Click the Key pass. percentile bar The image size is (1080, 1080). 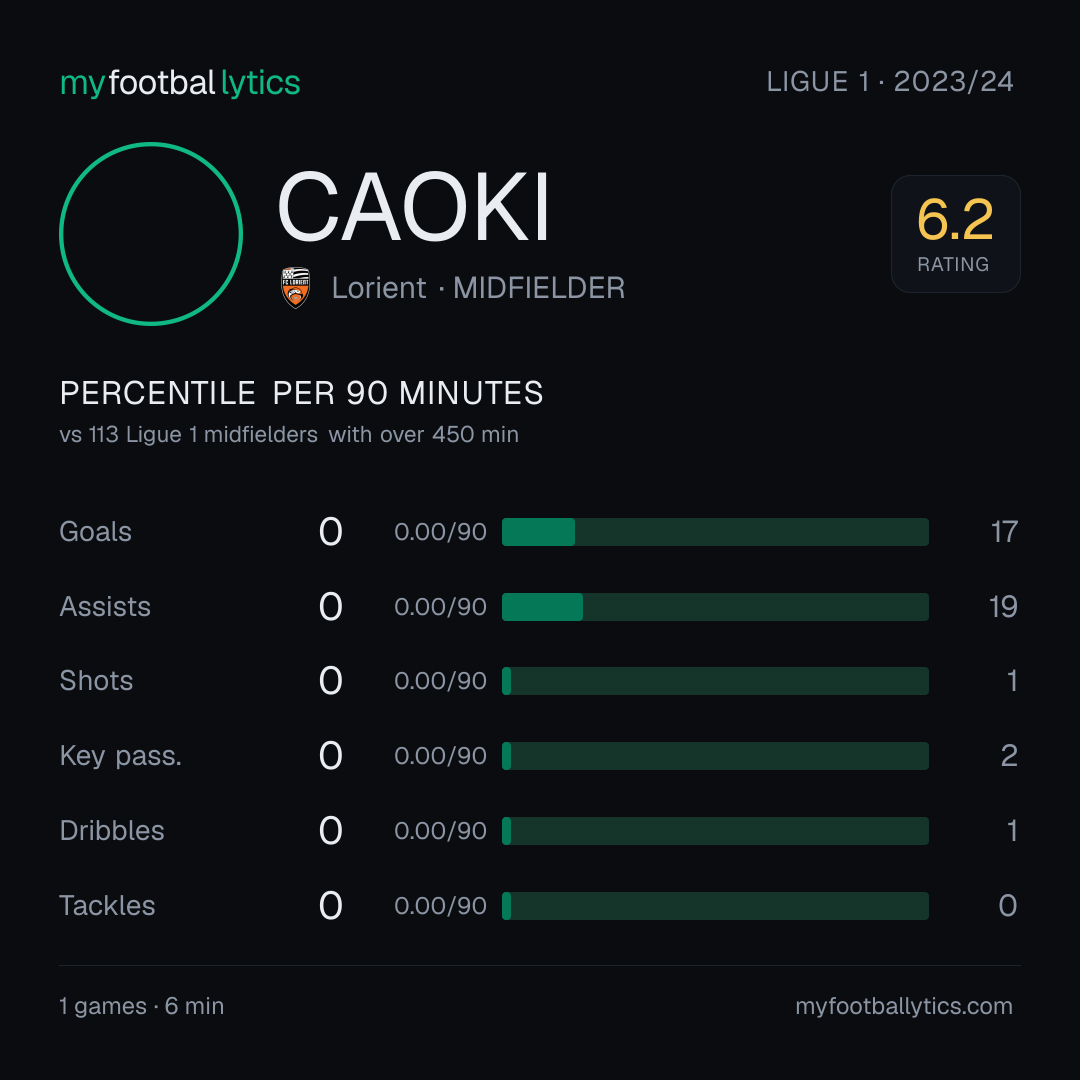[x=715, y=756]
